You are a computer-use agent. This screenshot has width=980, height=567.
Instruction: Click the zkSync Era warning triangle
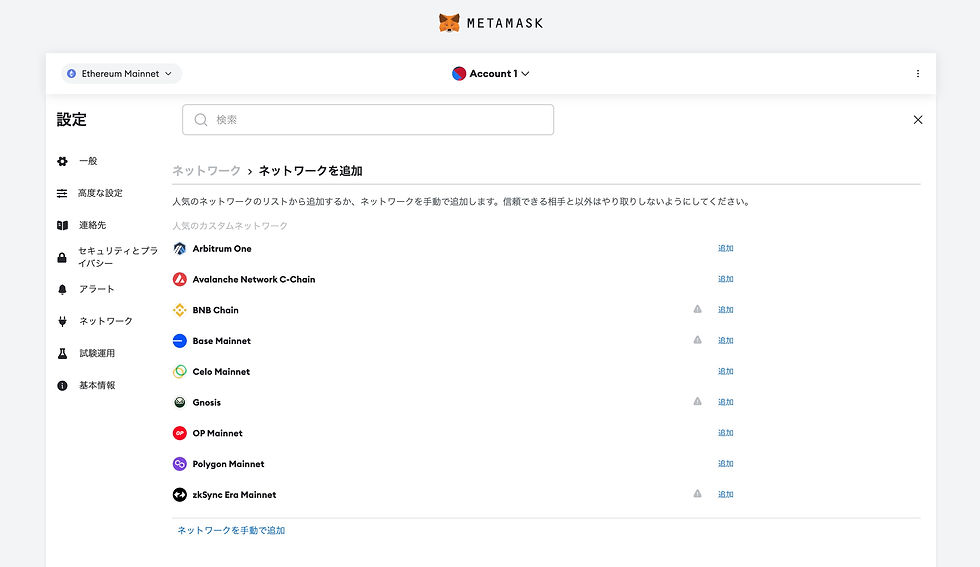pyautogui.click(x=698, y=494)
